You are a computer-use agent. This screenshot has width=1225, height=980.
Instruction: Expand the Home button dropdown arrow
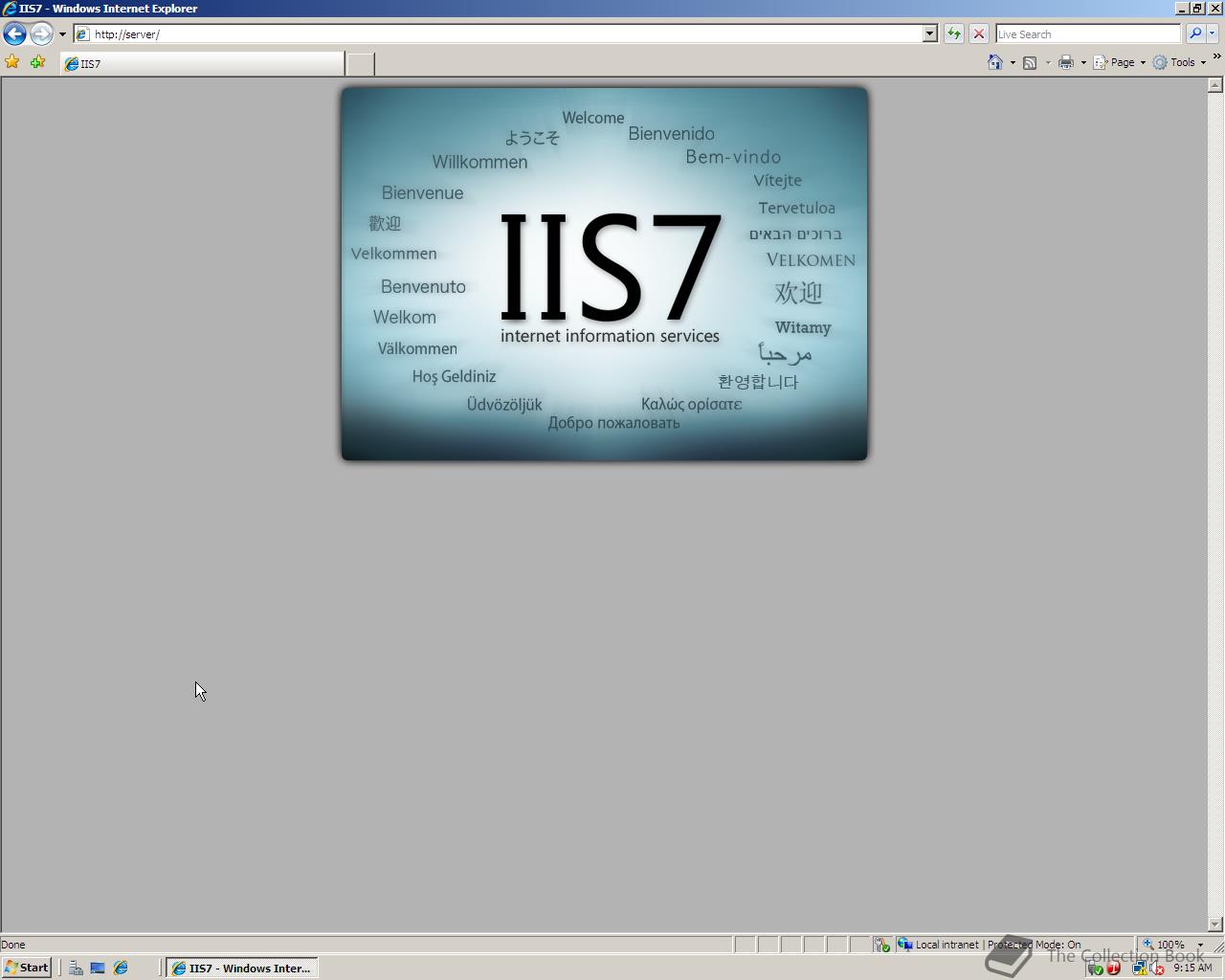1013,62
